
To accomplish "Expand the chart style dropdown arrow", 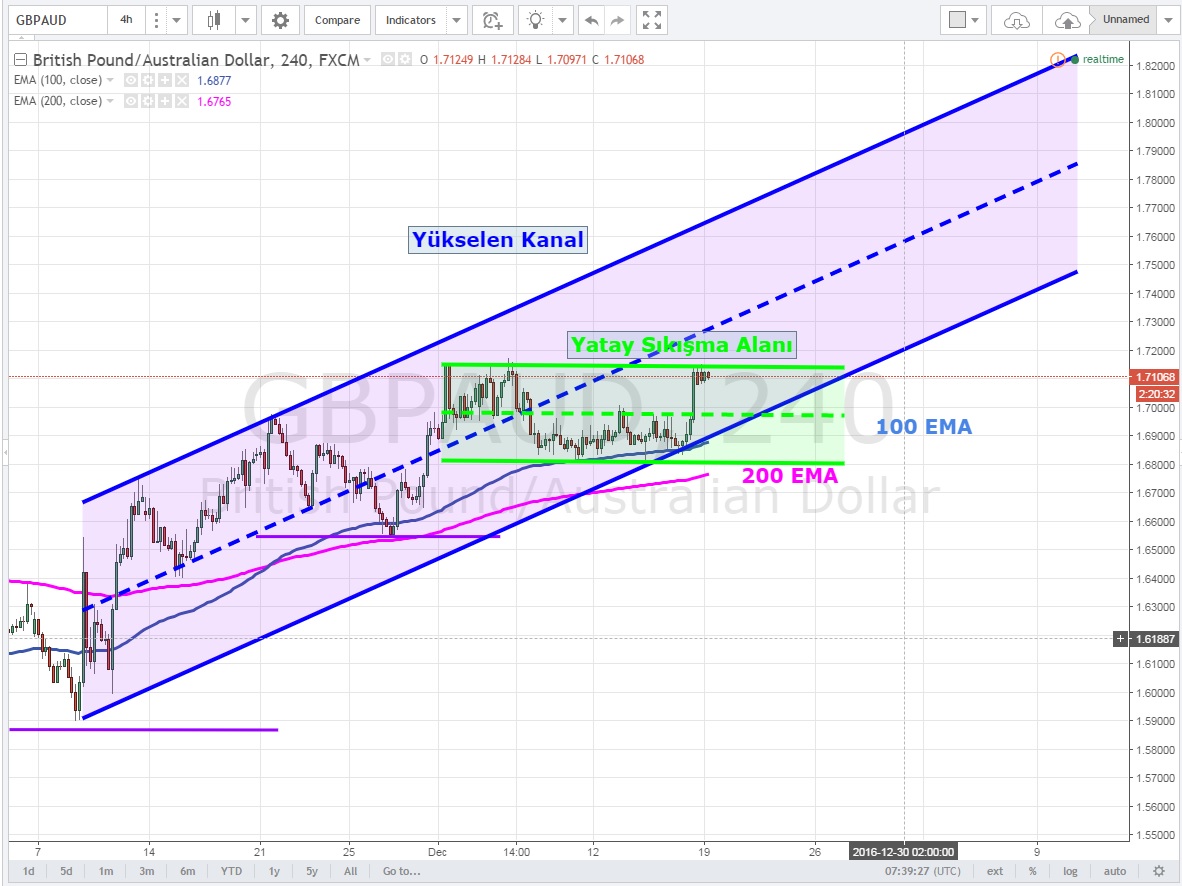I will click(245, 20).
